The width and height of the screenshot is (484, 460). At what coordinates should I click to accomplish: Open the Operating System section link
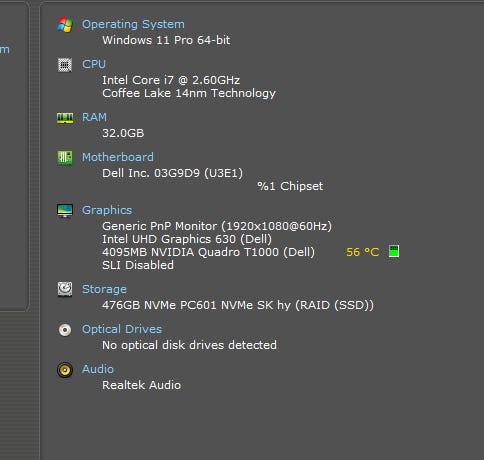(133, 24)
